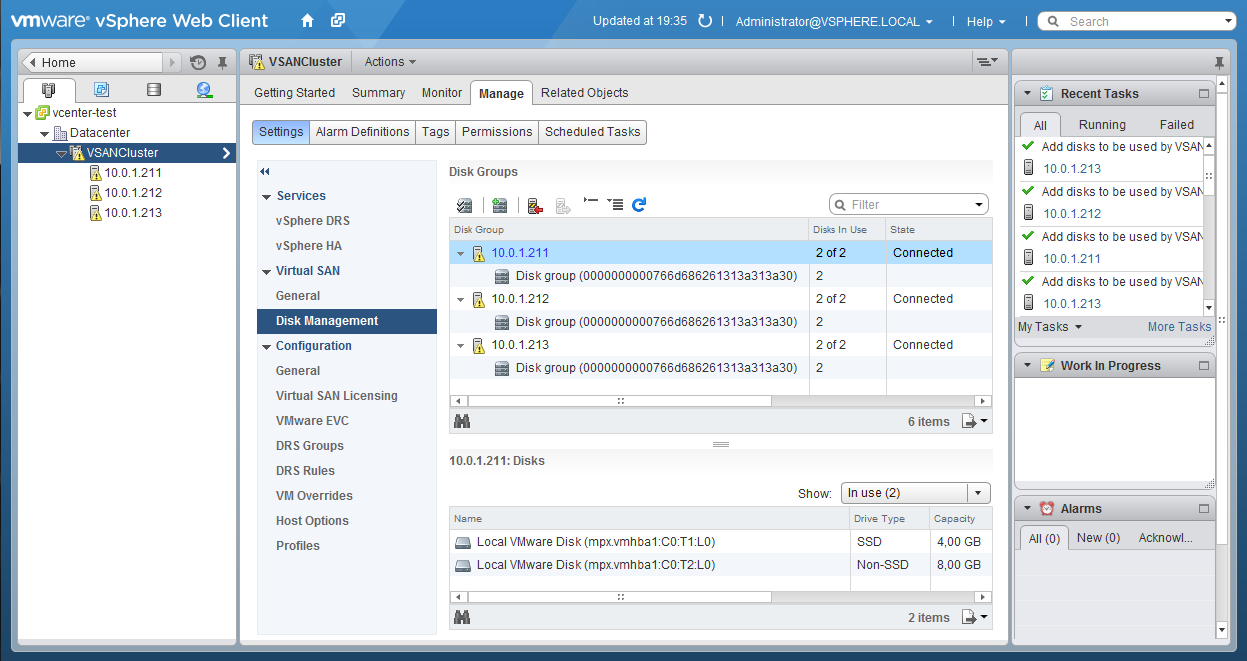1247x661 pixels.
Task: Select the New (0) alarms filter
Action: pos(1097,537)
